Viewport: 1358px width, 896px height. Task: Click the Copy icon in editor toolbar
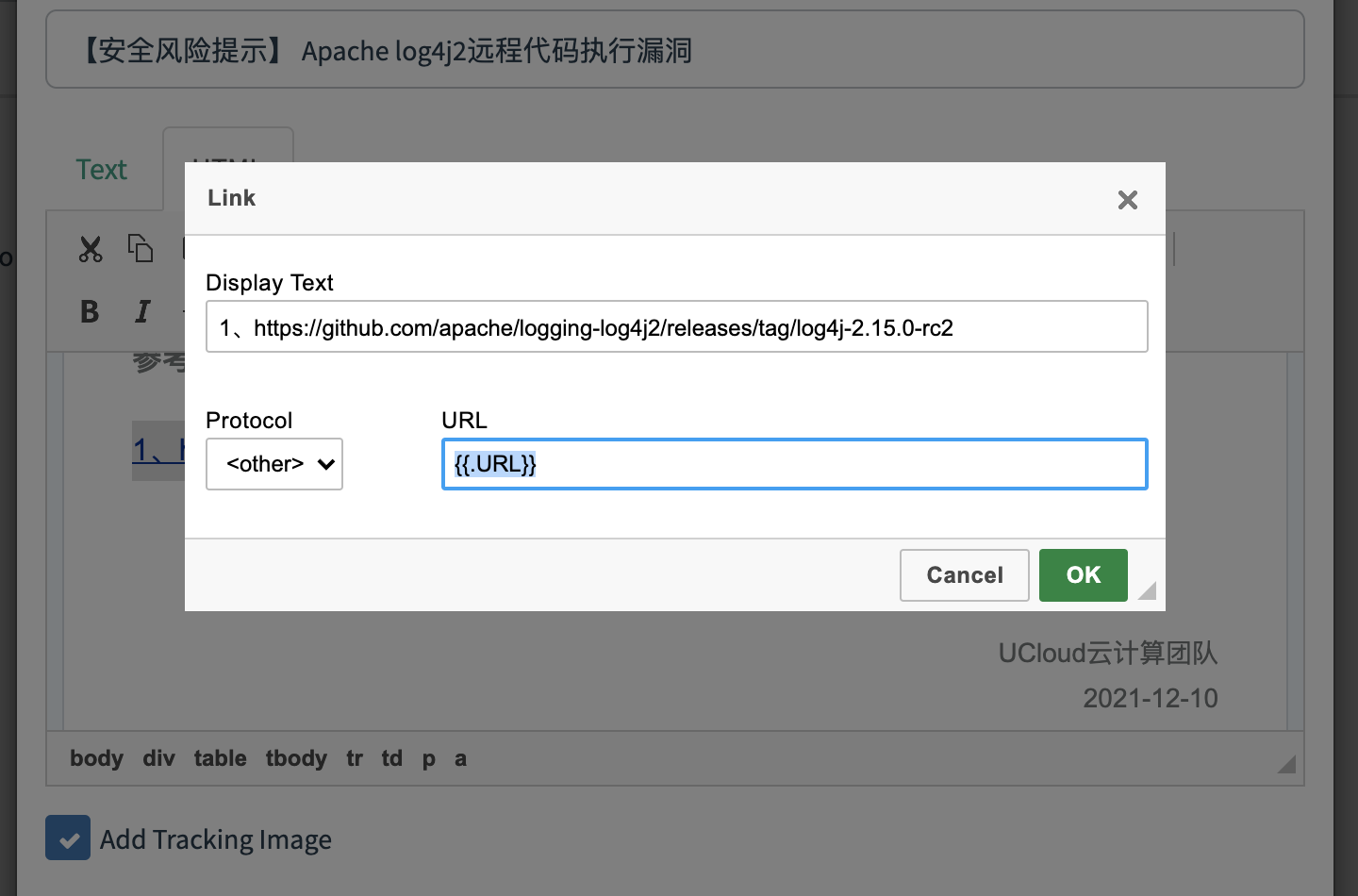pos(141,248)
